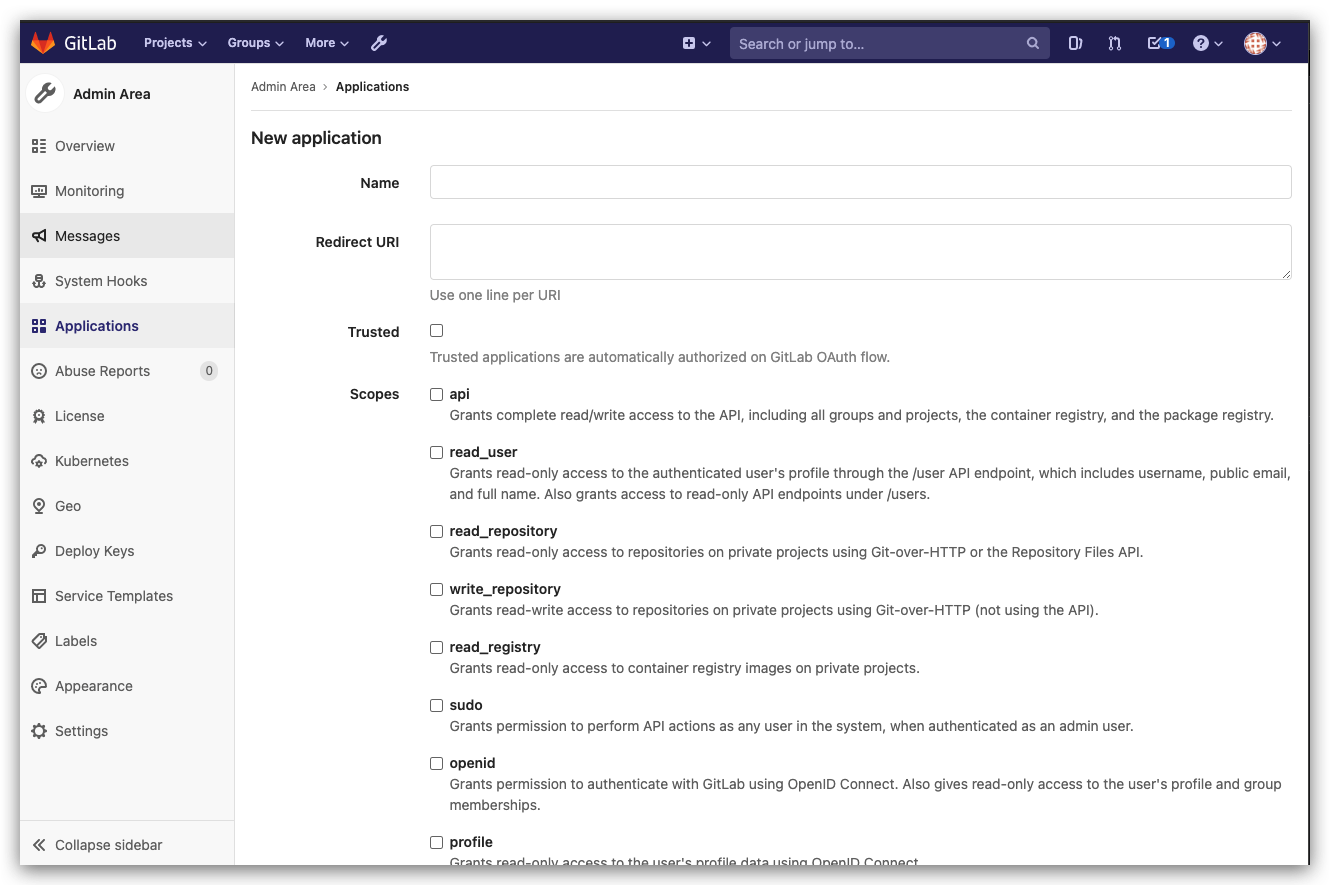Check the profile scope

coord(436,843)
